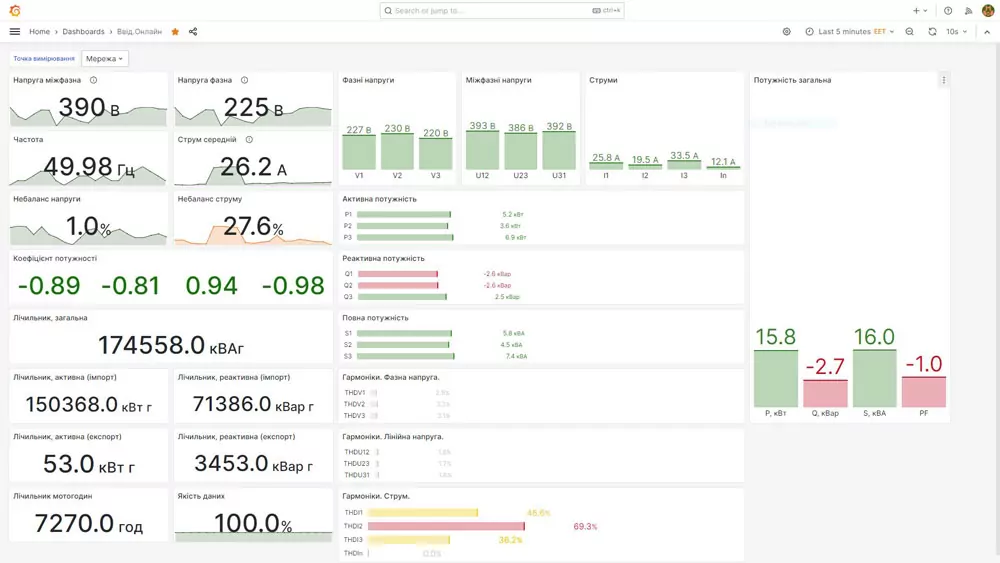Click the Лічильник мотогодин panel title

click(53, 496)
